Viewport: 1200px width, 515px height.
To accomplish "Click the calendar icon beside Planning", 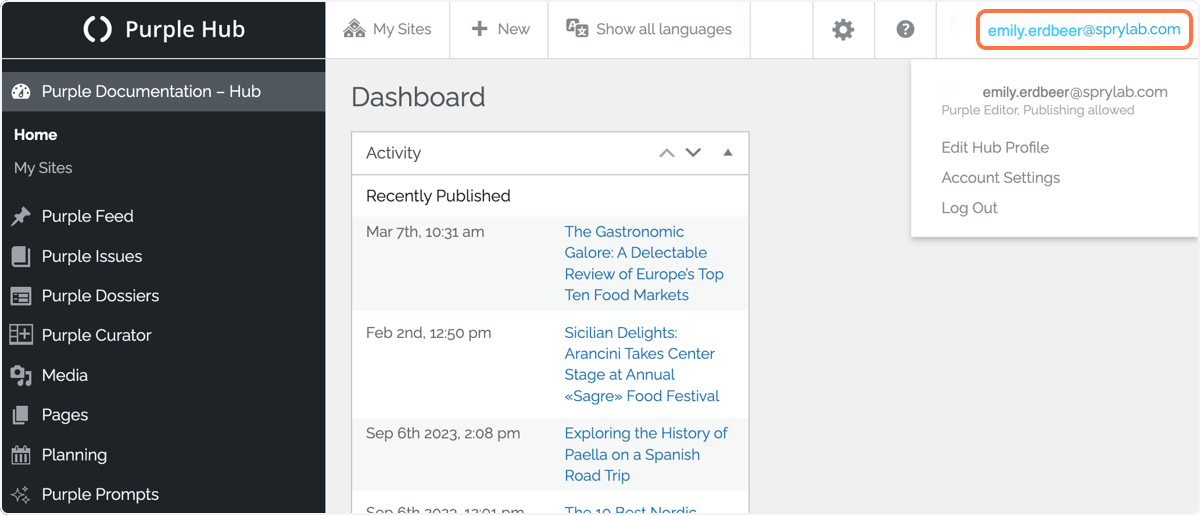I will click(21, 455).
